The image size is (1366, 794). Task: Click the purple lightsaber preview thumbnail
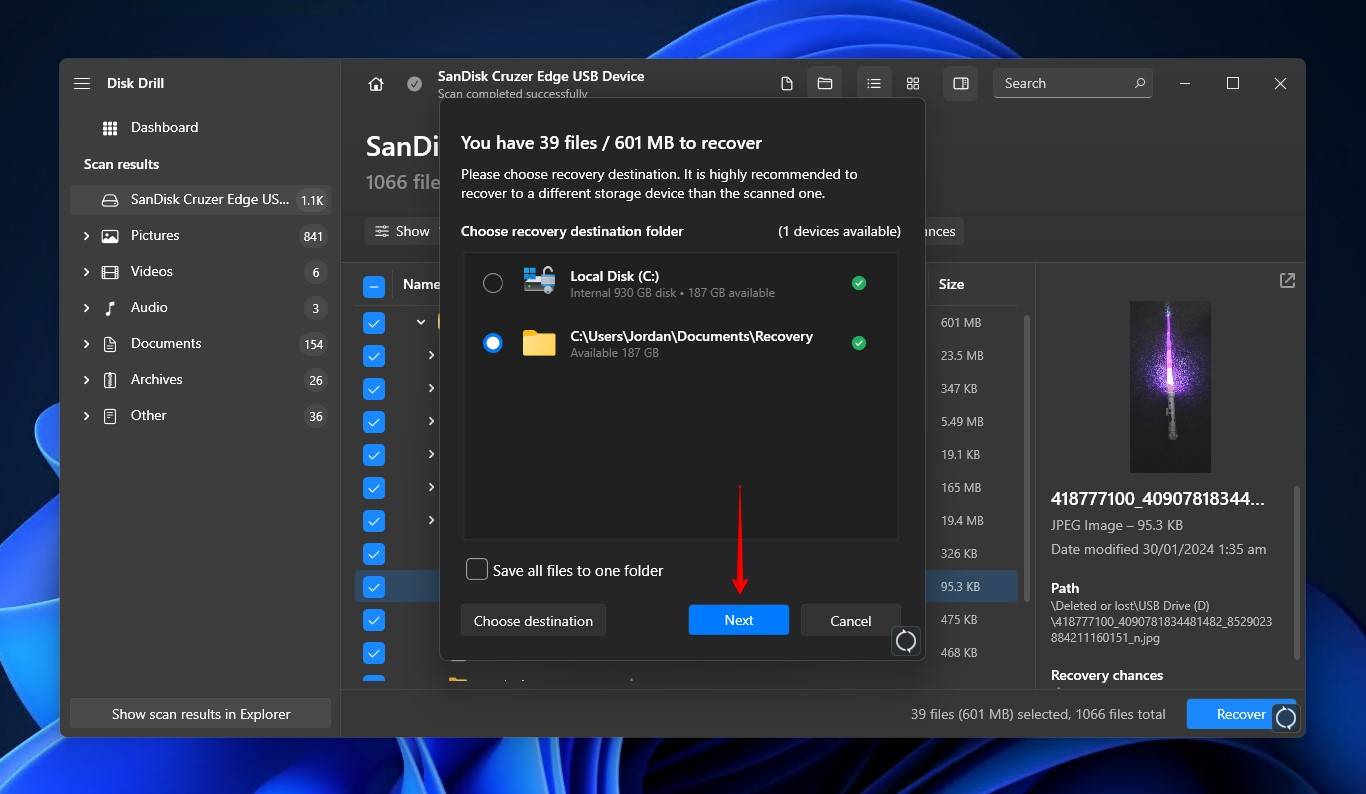[1170, 387]
